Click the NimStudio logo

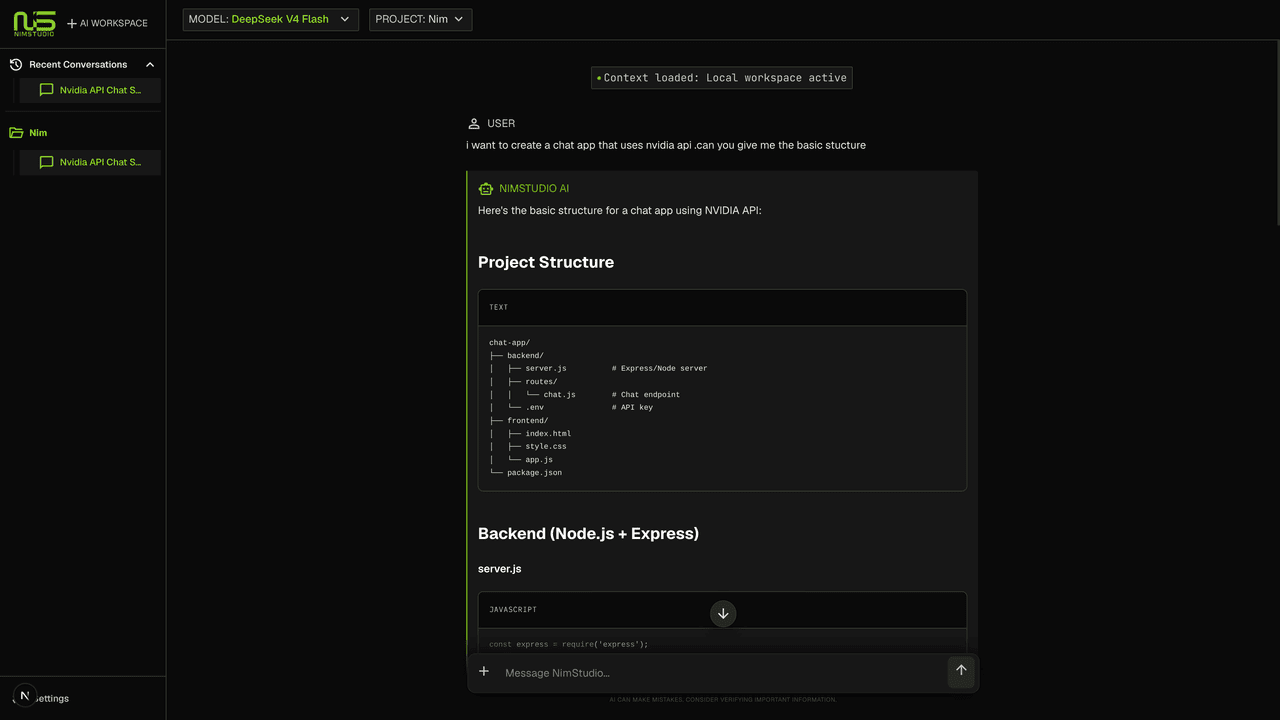click(34, 23)
